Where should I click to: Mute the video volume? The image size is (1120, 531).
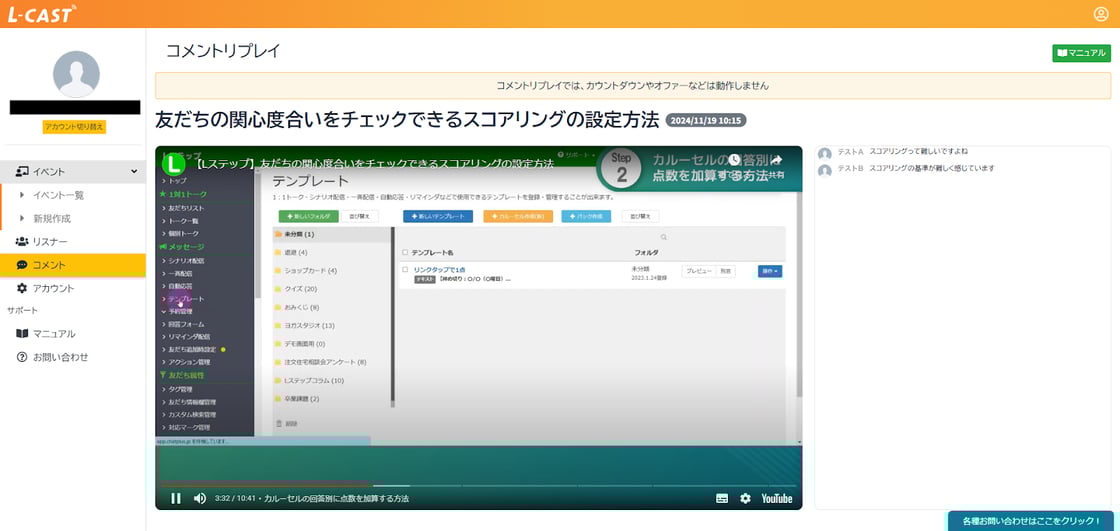click(x=200, y=498)
